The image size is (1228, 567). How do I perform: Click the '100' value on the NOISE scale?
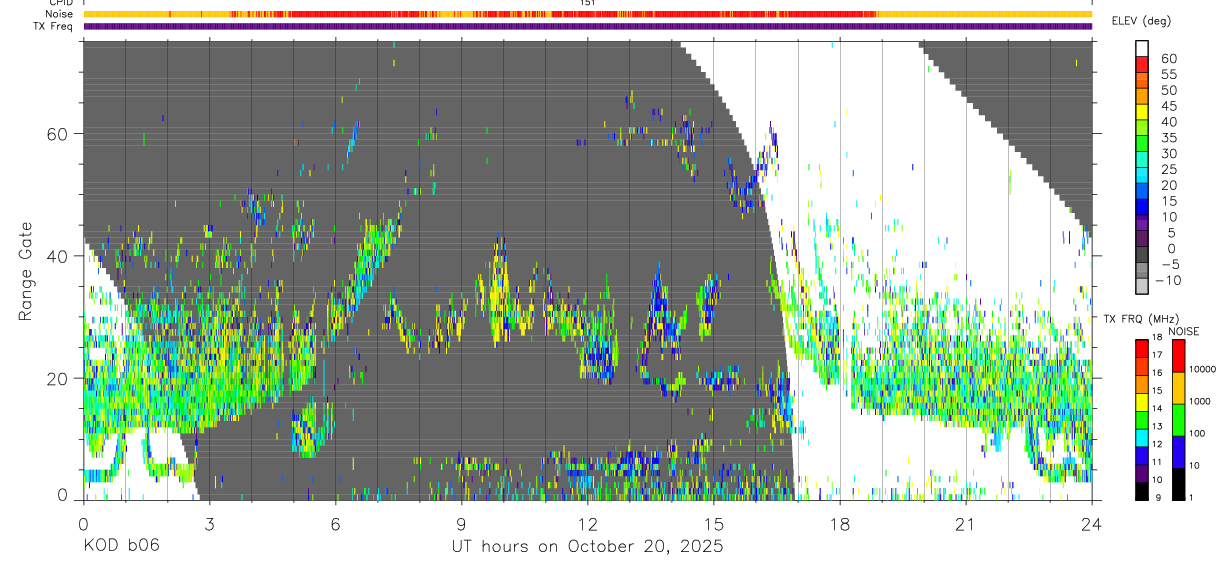click(1197, 433)
